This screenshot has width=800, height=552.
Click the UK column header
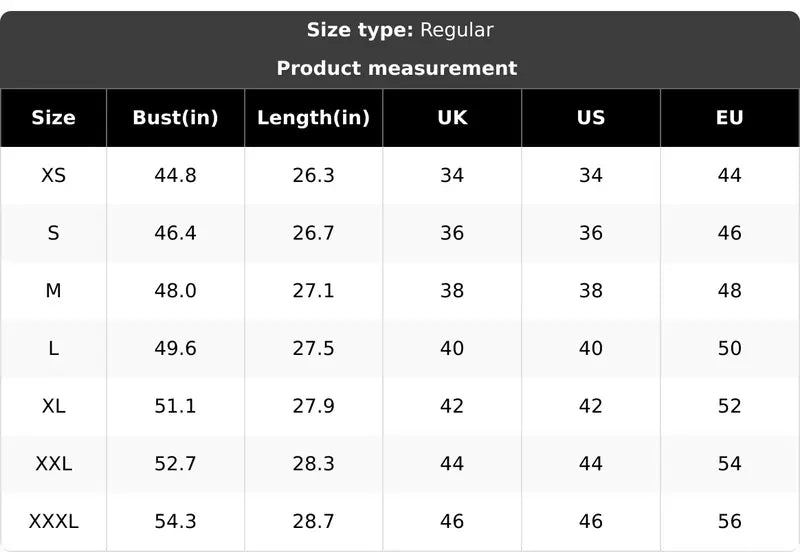(x=452, y=118)
